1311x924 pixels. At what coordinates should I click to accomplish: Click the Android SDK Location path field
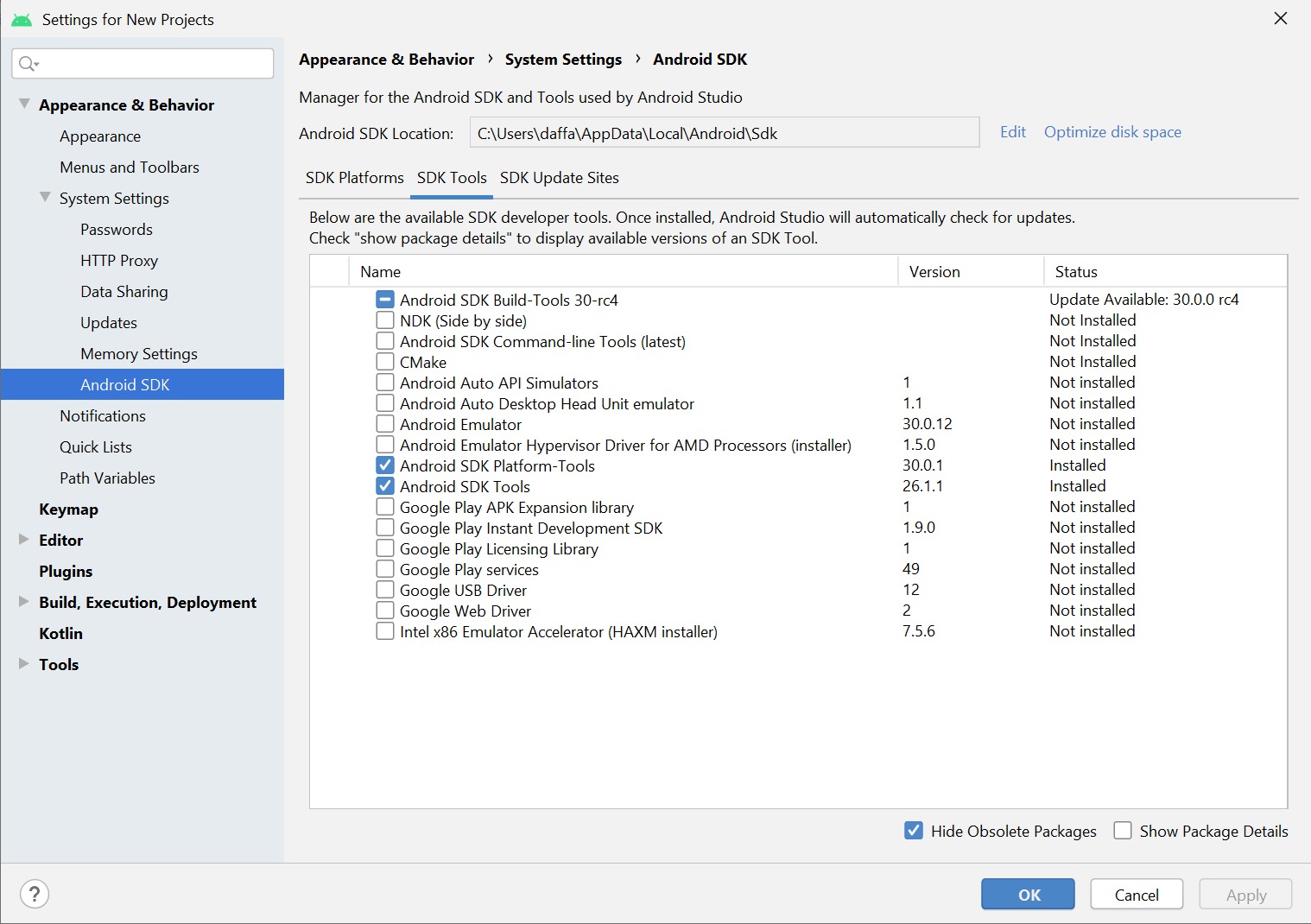(725, 133)
